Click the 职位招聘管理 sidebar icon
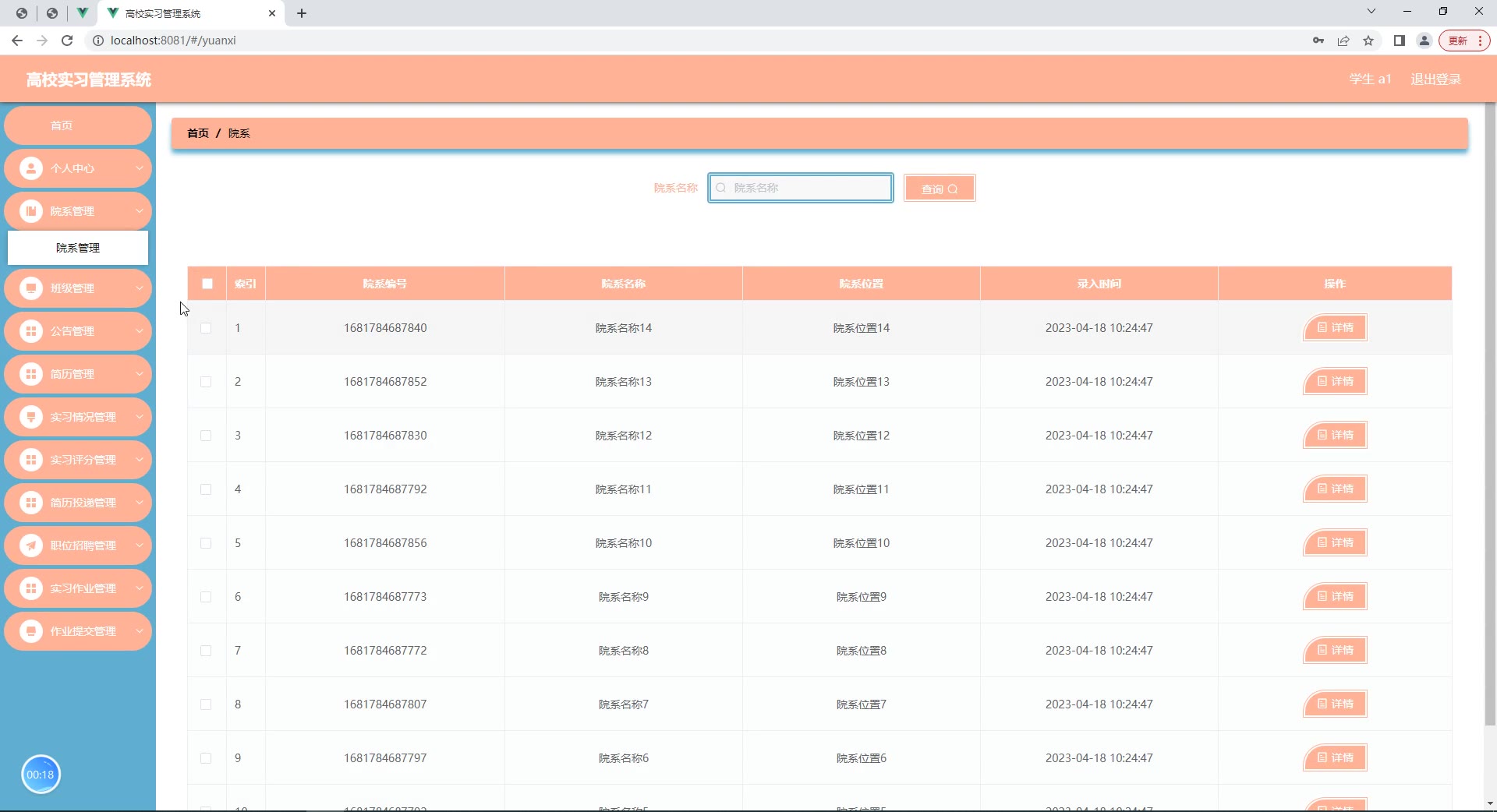The width and height of the screenshot is (1497, 812). coord(31,545)
